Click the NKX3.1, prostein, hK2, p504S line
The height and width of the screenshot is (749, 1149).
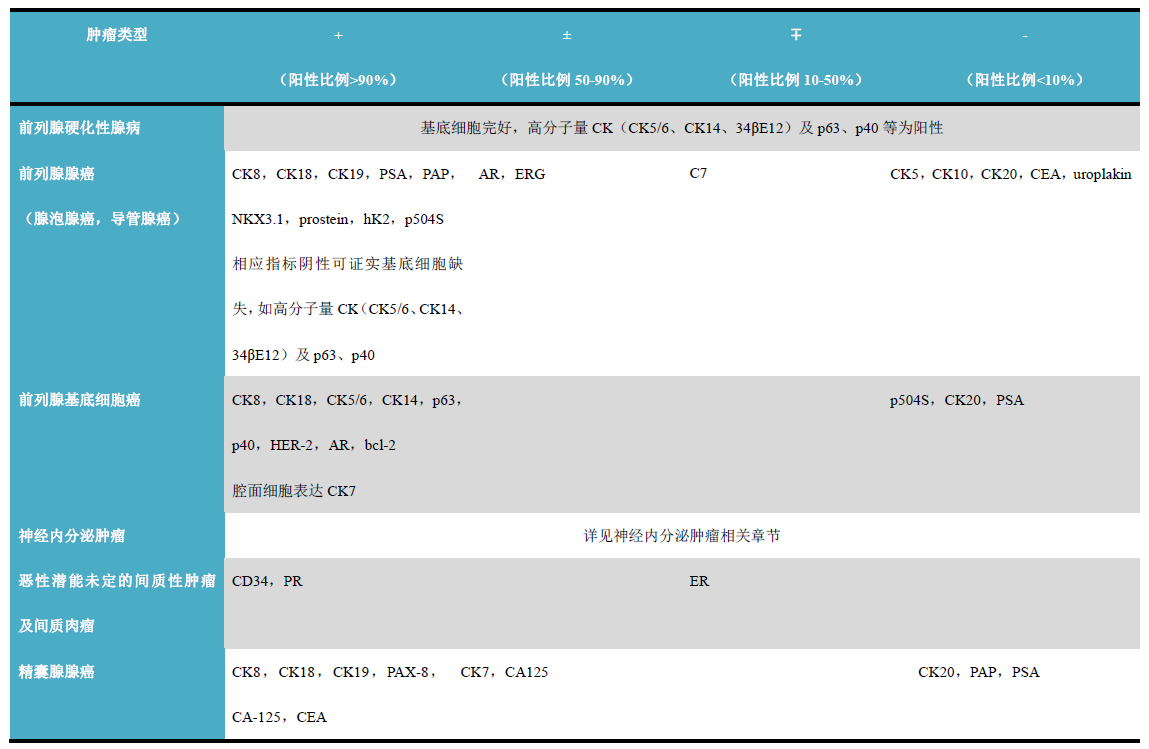point(337,219)
